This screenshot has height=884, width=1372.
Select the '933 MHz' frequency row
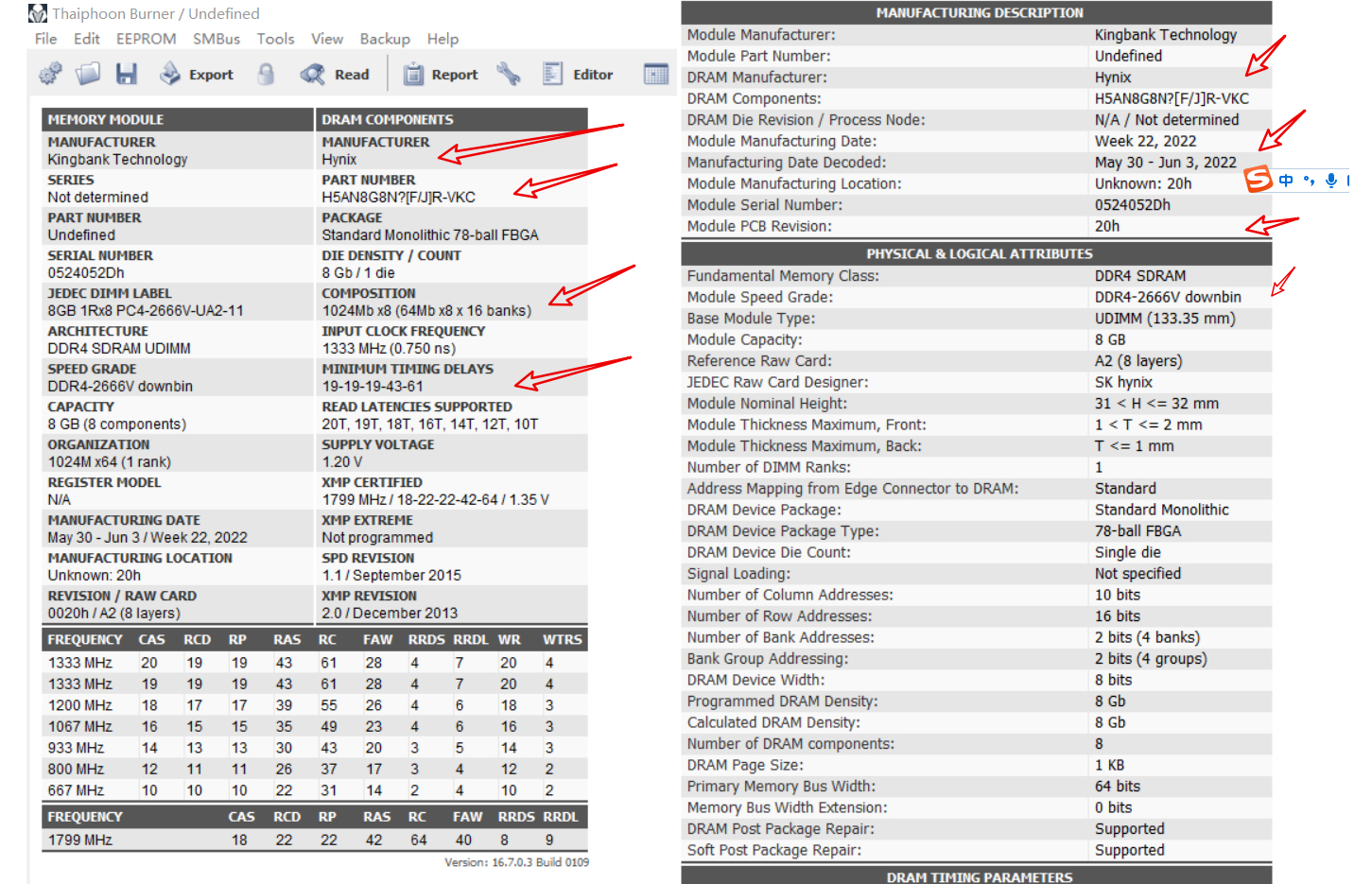click(x=315, y=748)
